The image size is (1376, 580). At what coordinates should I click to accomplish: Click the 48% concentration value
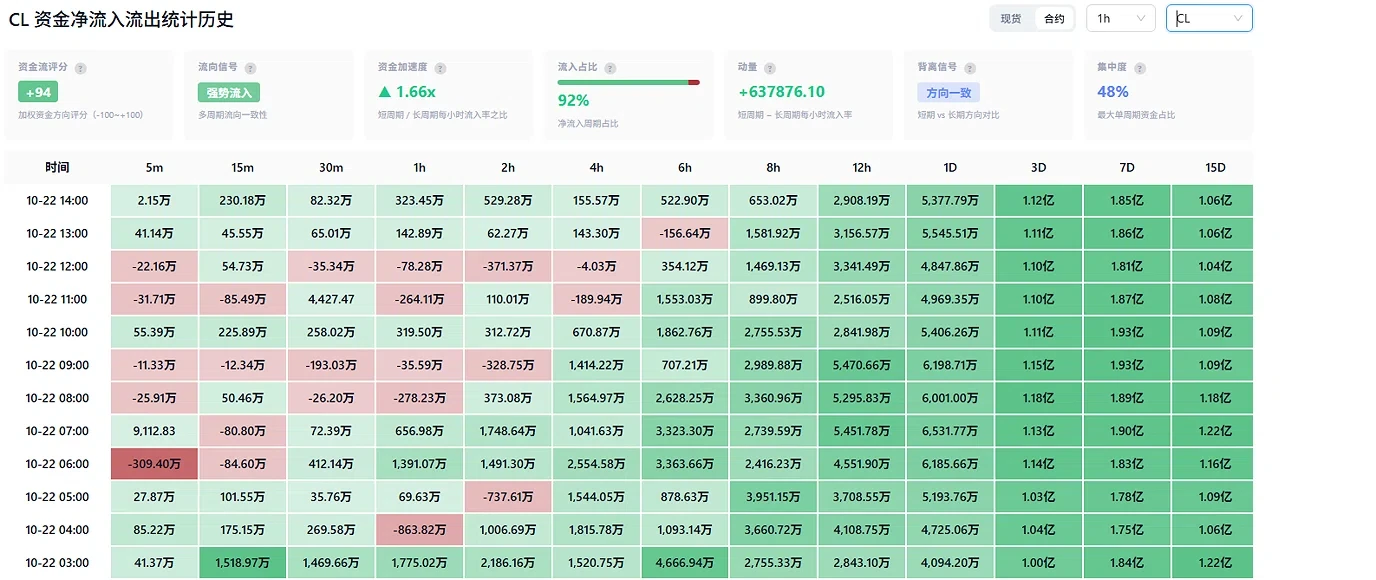coord(1113,92)
